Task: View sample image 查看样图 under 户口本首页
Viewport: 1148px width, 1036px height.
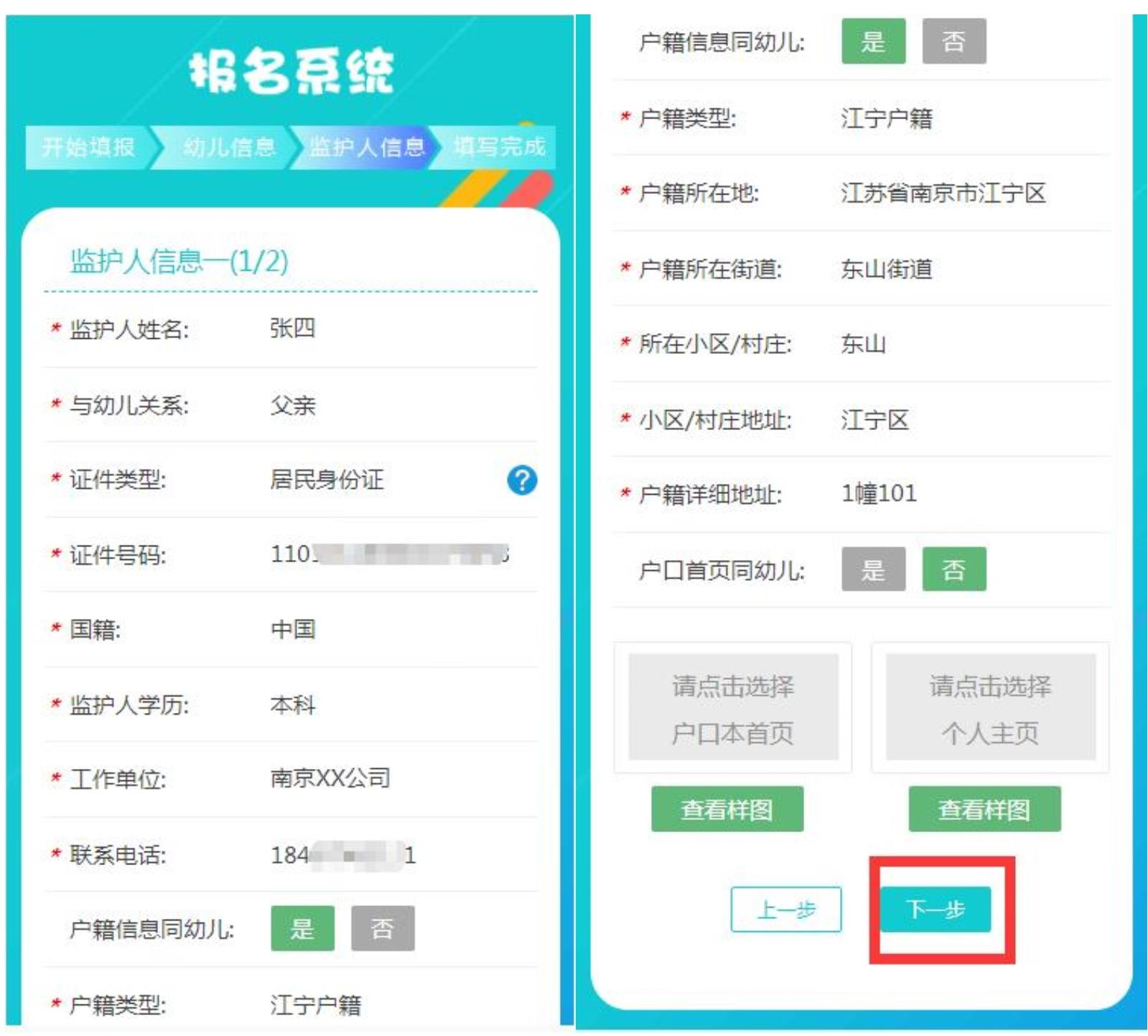Action: click(727, 809)
